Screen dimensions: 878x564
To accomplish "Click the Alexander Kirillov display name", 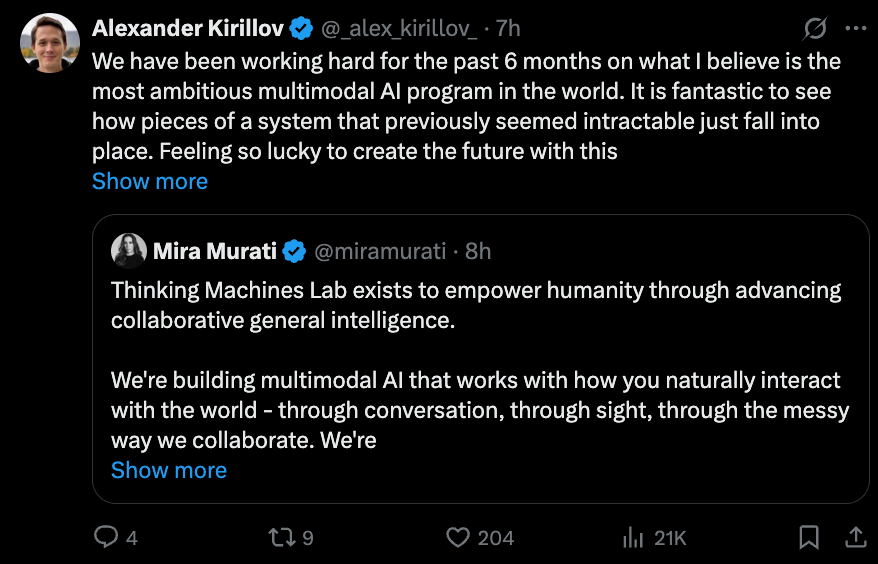I will (188, 29).
